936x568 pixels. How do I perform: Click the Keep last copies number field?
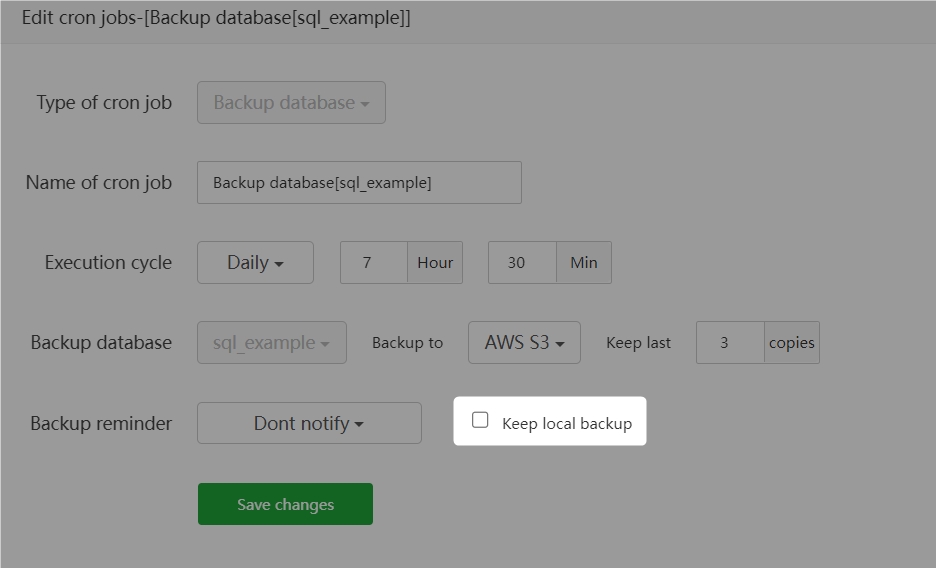click(x=730, y=343)
